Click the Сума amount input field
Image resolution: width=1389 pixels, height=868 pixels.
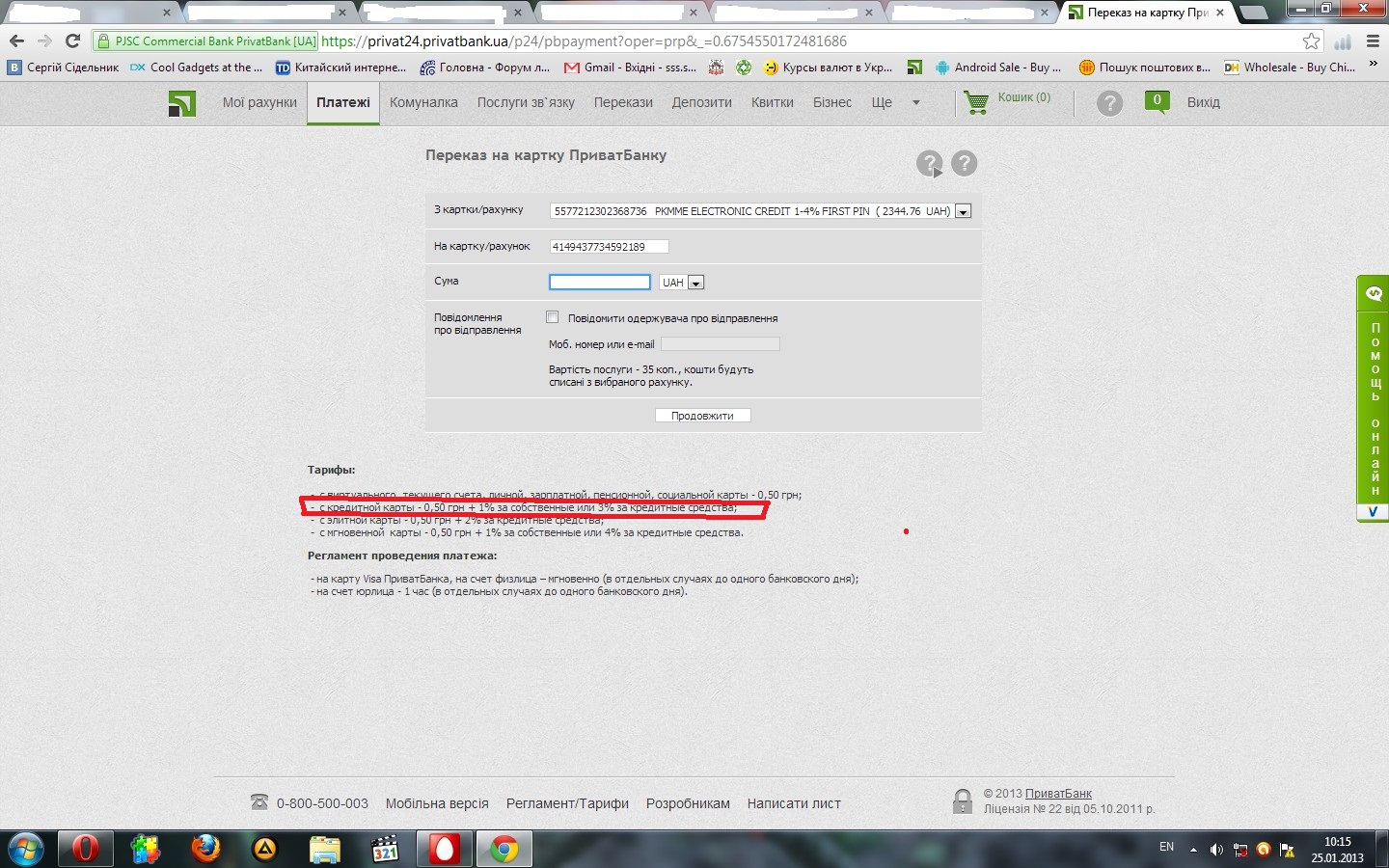[x=600, y=282]
